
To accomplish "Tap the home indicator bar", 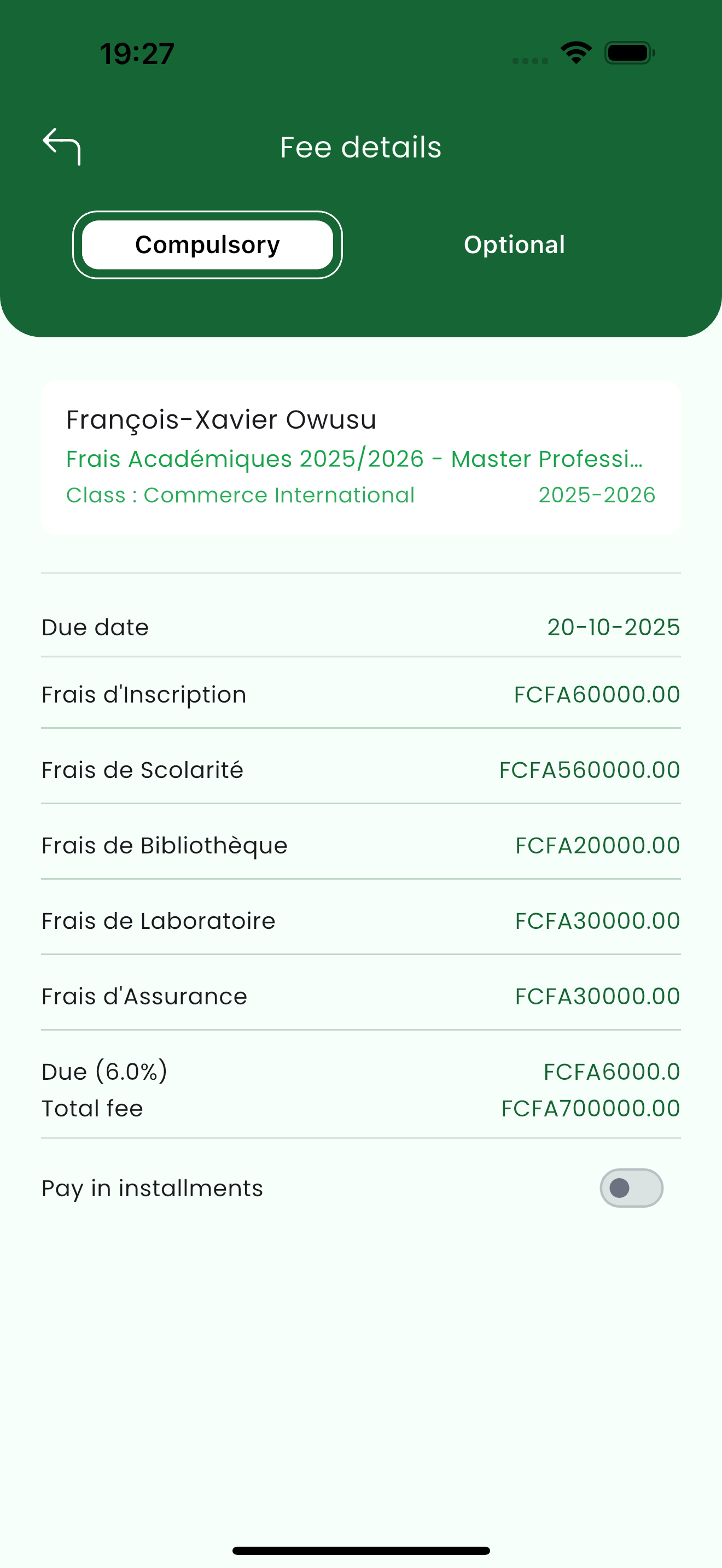I will pos(361,1551).
